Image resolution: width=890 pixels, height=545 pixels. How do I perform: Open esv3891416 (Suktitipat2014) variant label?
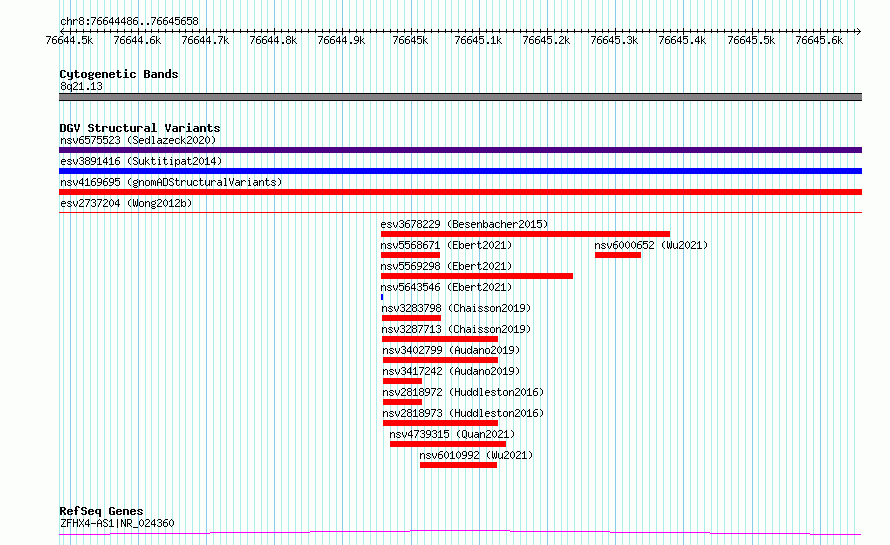141,161
